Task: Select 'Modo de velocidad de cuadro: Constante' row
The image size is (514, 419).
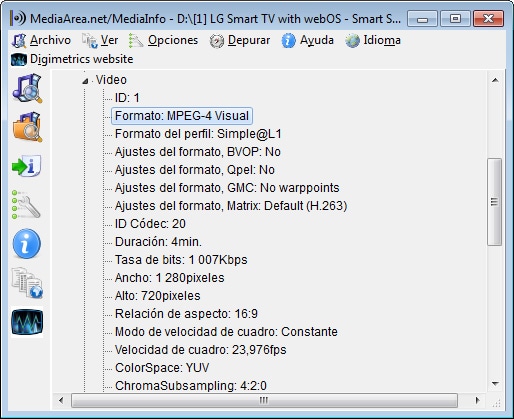Action: pyautogui.click(x=226, y=332)
